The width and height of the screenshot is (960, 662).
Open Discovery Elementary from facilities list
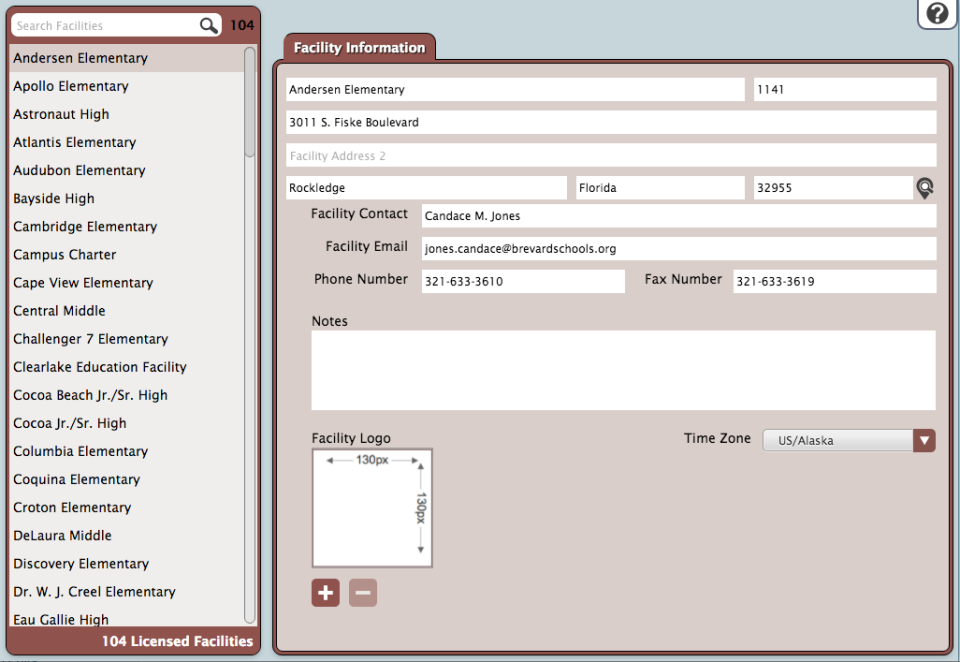click(x=81, y=564)
